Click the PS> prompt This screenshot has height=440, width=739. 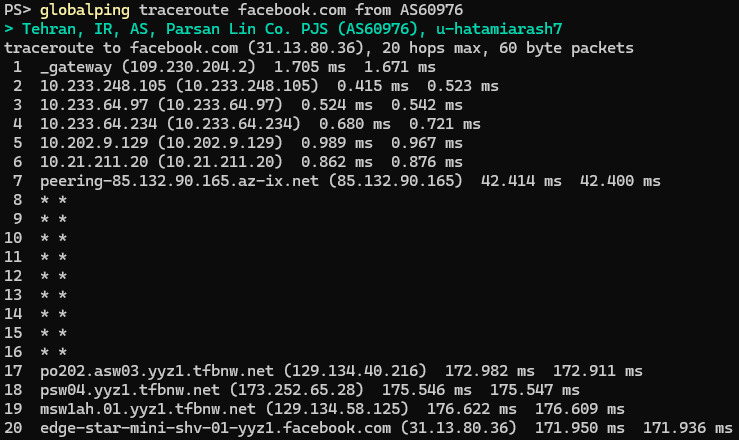point(15,10)
